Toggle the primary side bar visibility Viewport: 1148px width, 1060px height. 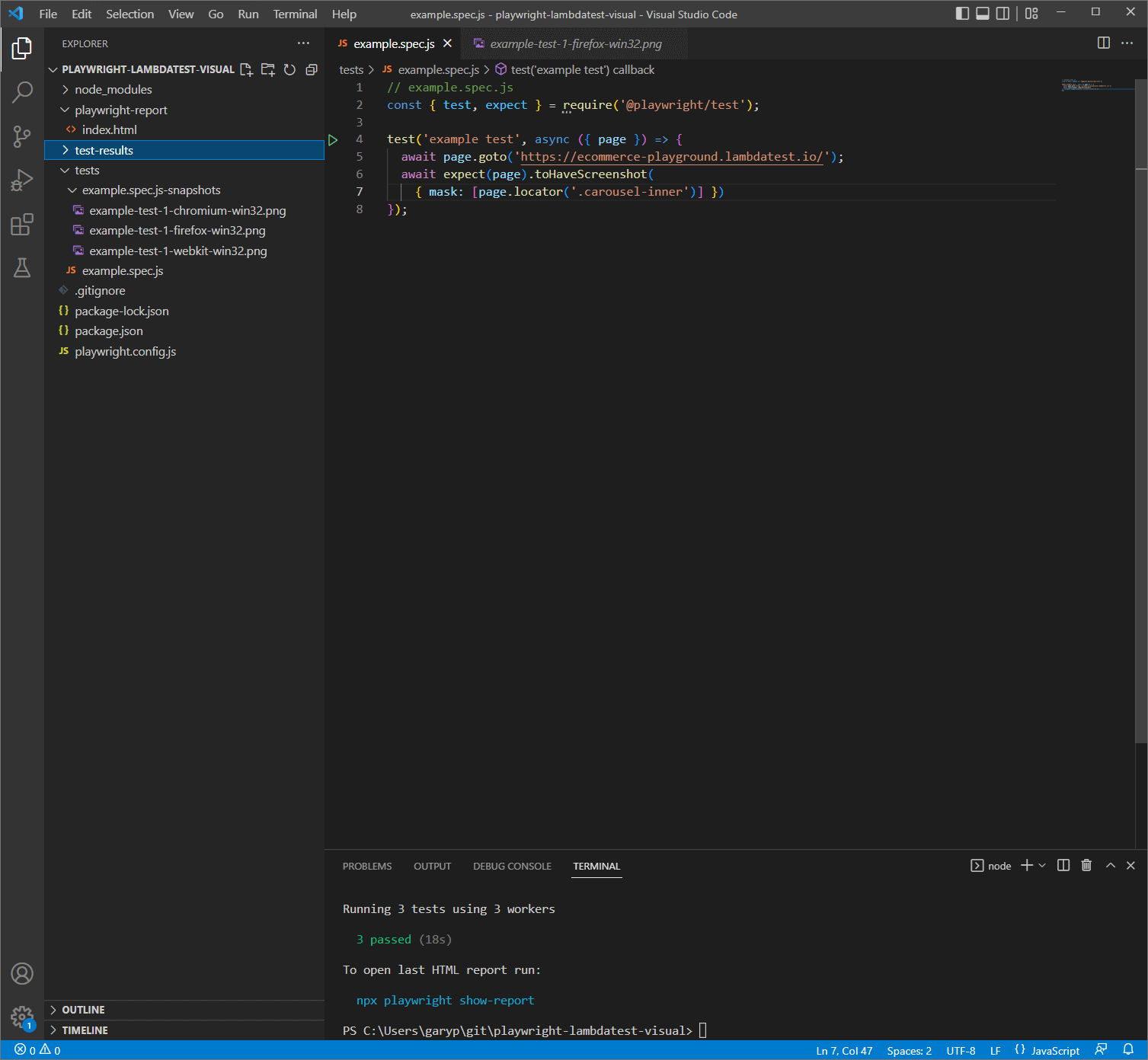pyautogui.click(x=962, y=14)
